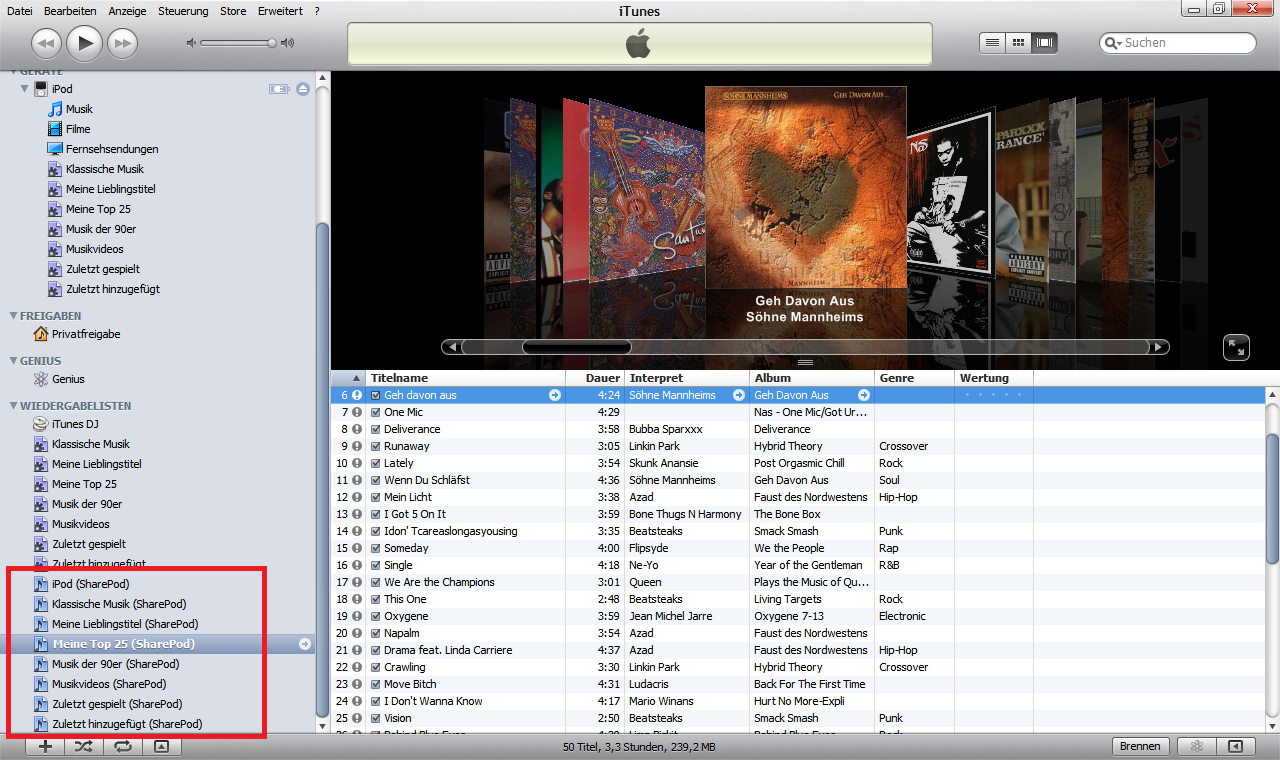Click the arrow next to Geh davon aus title

click(555, 395)
